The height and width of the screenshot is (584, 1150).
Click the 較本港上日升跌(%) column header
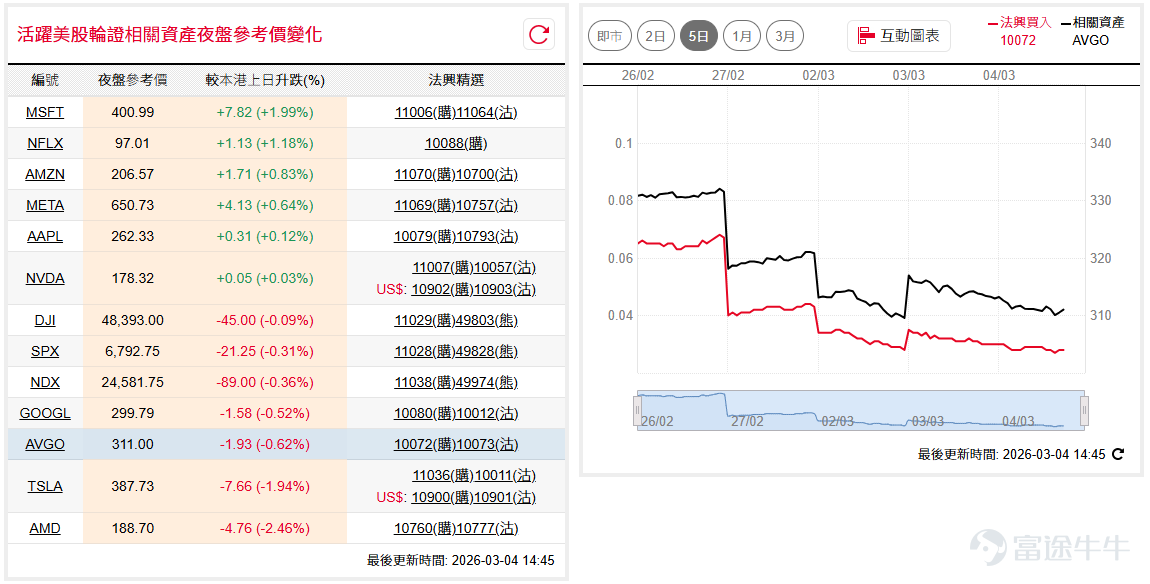pos(265,80)
